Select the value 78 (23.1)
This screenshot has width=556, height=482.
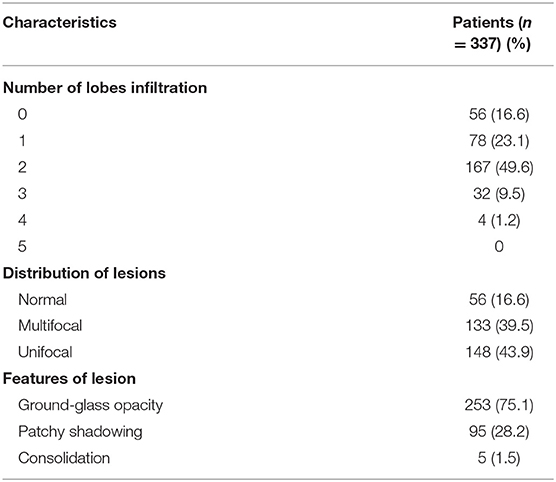(x=499, y=141)
